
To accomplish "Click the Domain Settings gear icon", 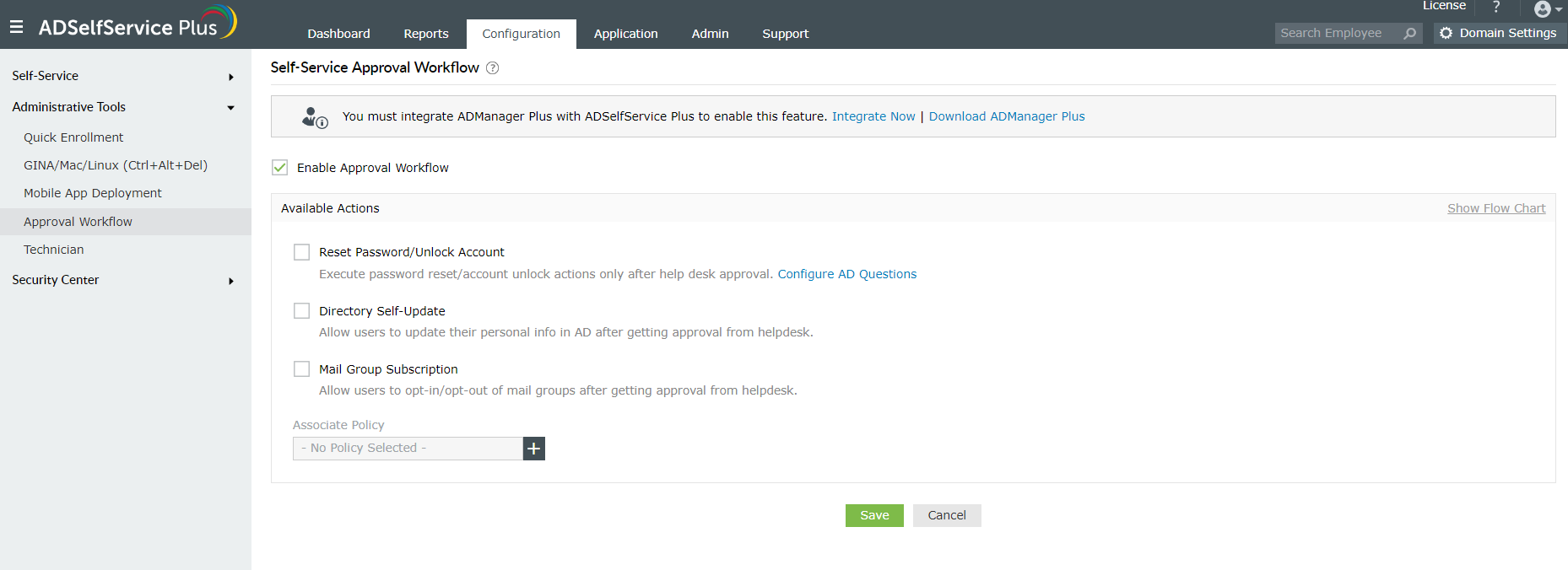I will point(1446,33).
